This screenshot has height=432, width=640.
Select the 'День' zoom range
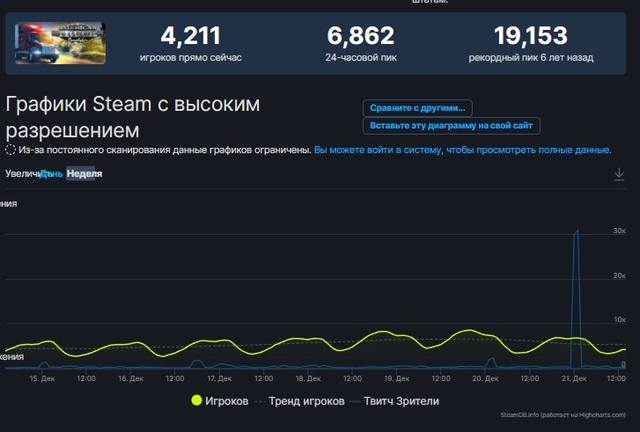point(52,174)
